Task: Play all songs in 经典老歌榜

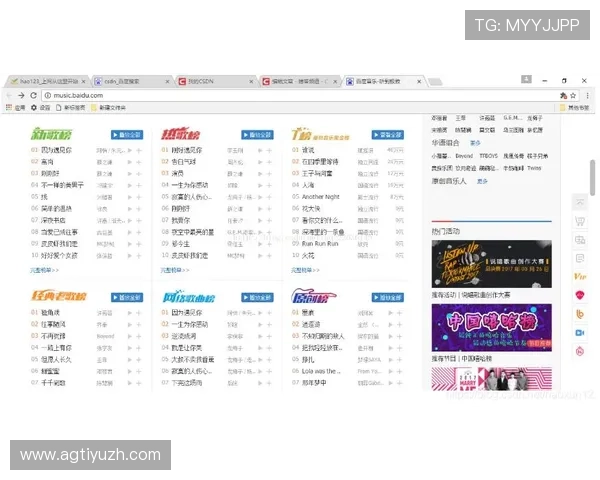Action: click(x=127, y=297)
